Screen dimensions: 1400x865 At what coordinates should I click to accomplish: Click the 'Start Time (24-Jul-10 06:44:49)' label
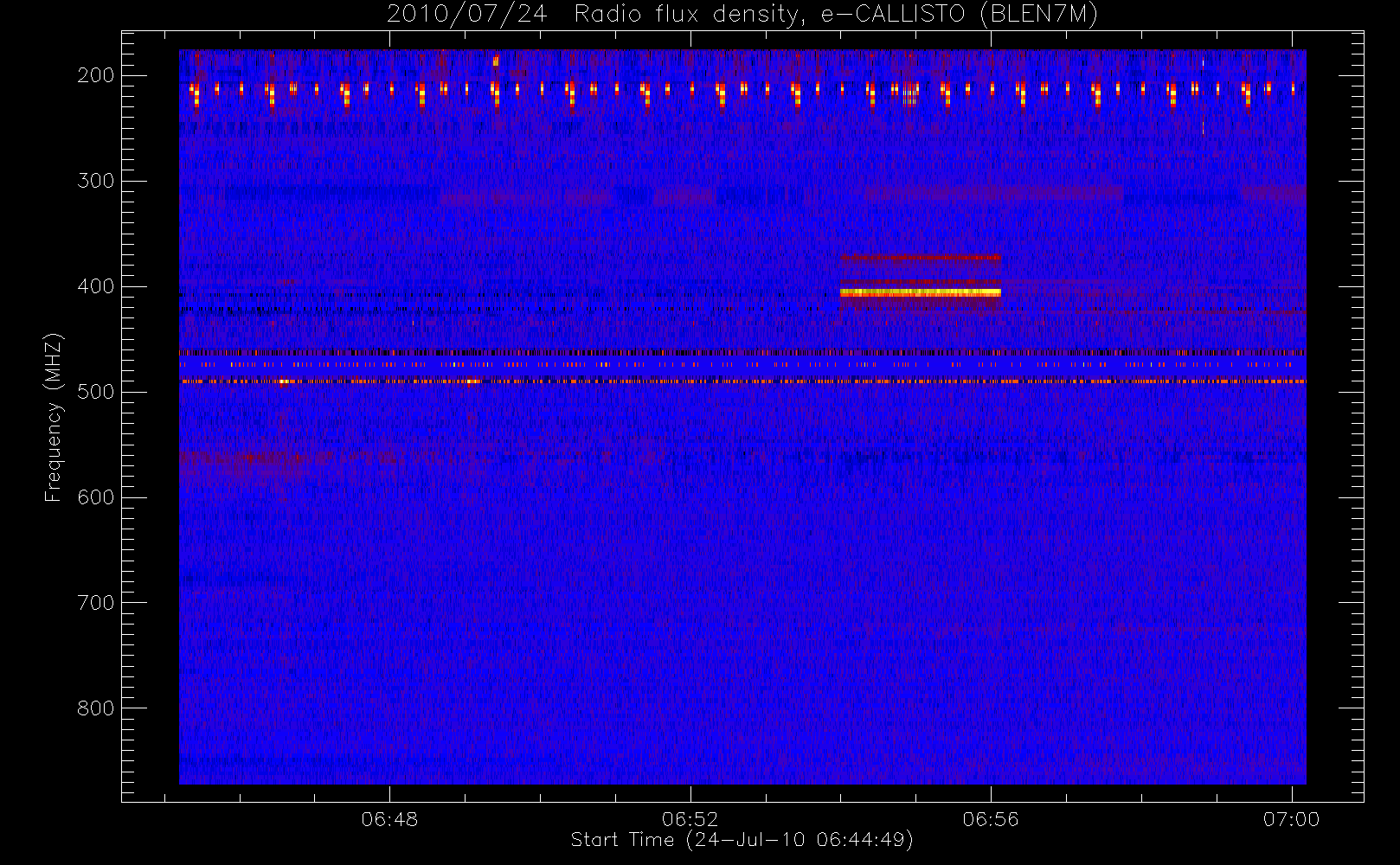(x=742, y=840)
